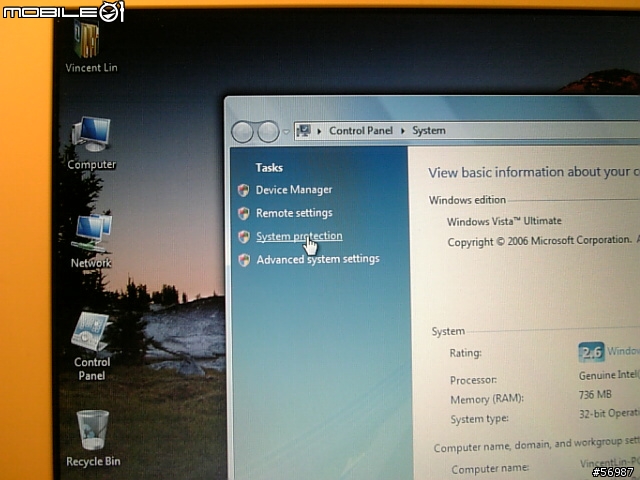Open recent pages dropdown arrow

(x=286, y=132)
